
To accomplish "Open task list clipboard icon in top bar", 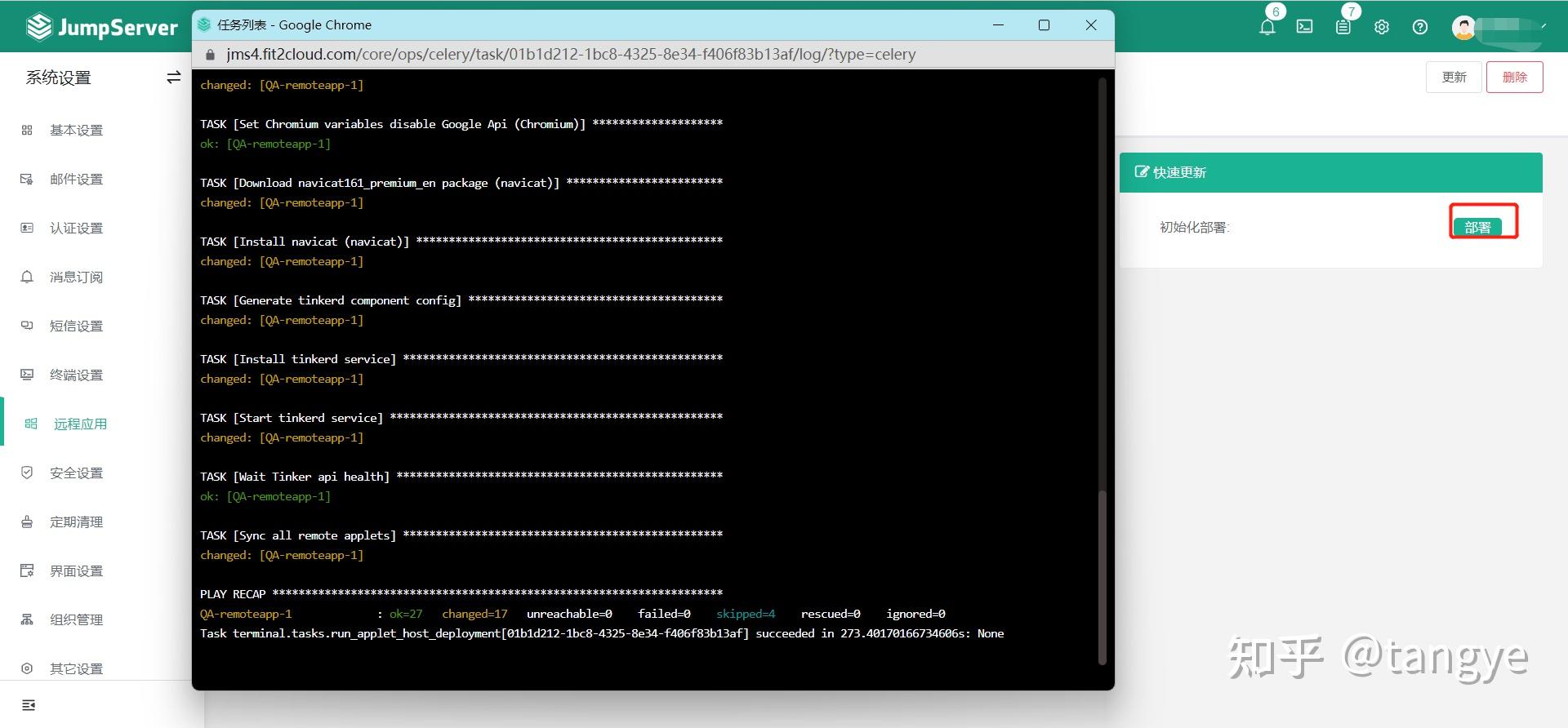I will 1343,27.
